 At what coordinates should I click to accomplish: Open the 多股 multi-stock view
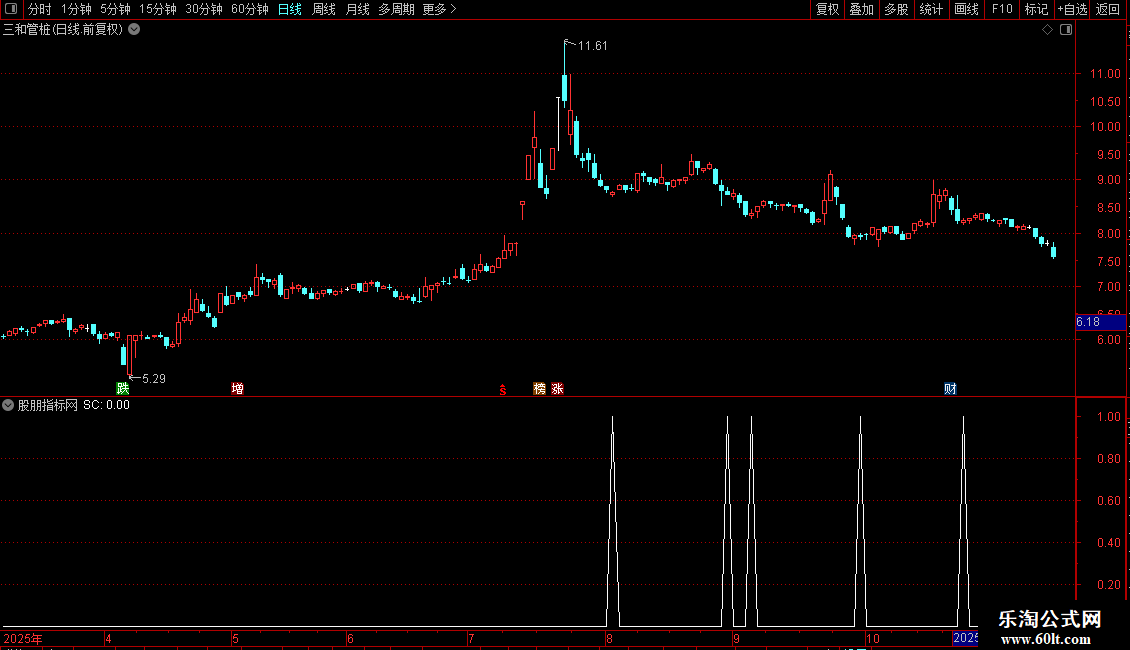click(896, 9)
